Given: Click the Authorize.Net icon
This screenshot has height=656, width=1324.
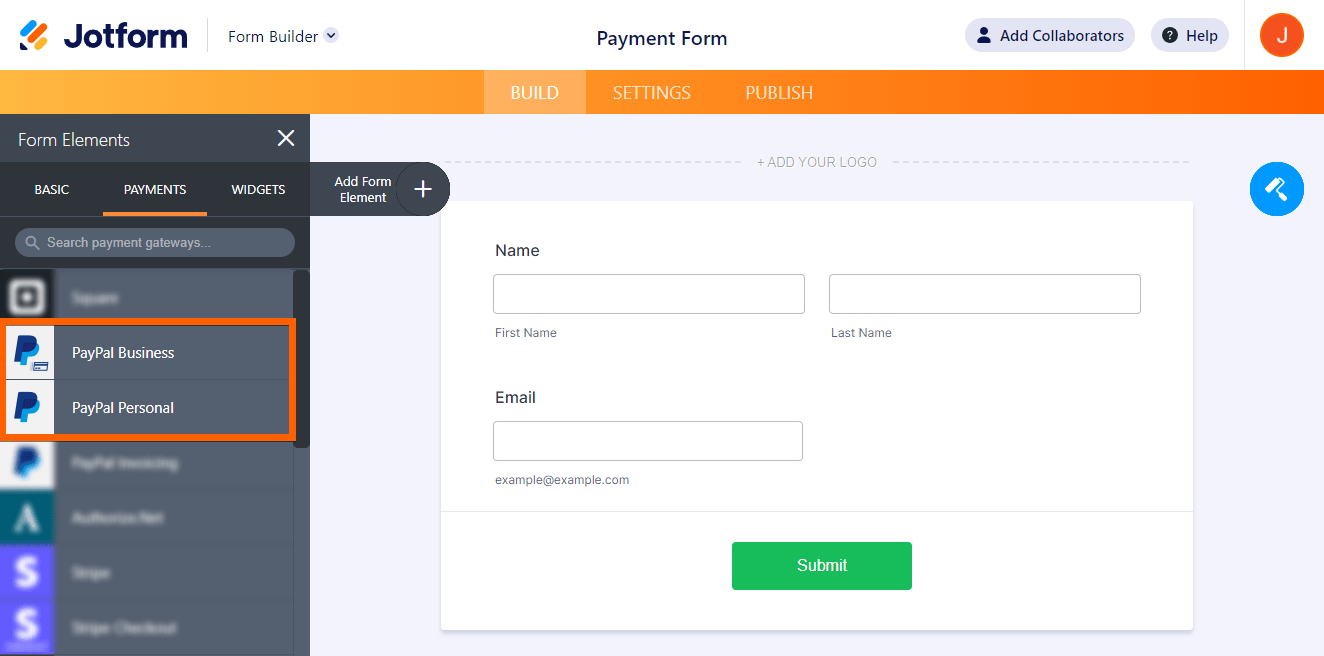Looking at the screenshot, I should coord(27,518).
